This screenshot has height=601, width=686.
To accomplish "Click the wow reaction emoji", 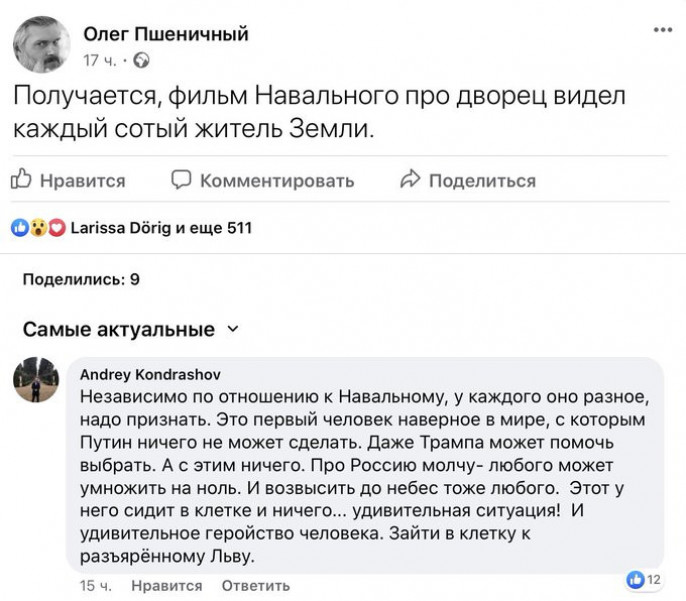I will click(x=37, y=228).
